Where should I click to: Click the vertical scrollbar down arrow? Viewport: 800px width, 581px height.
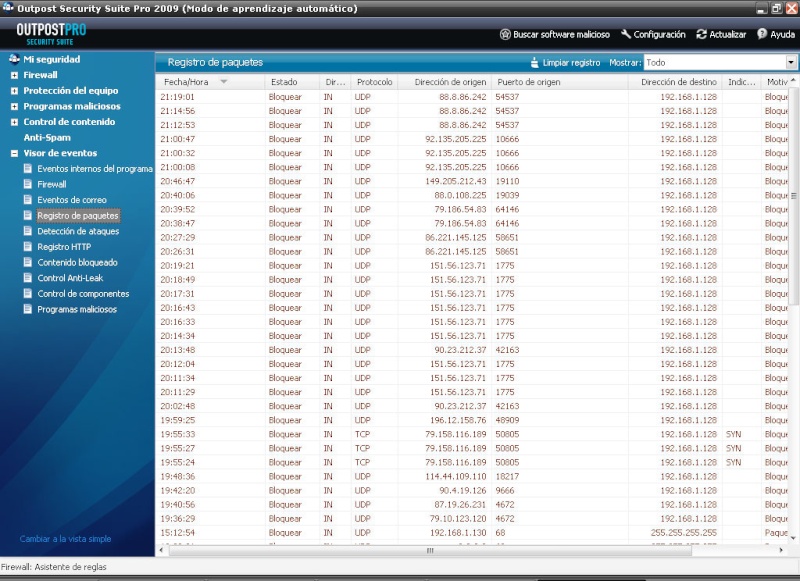coord(793,538)
